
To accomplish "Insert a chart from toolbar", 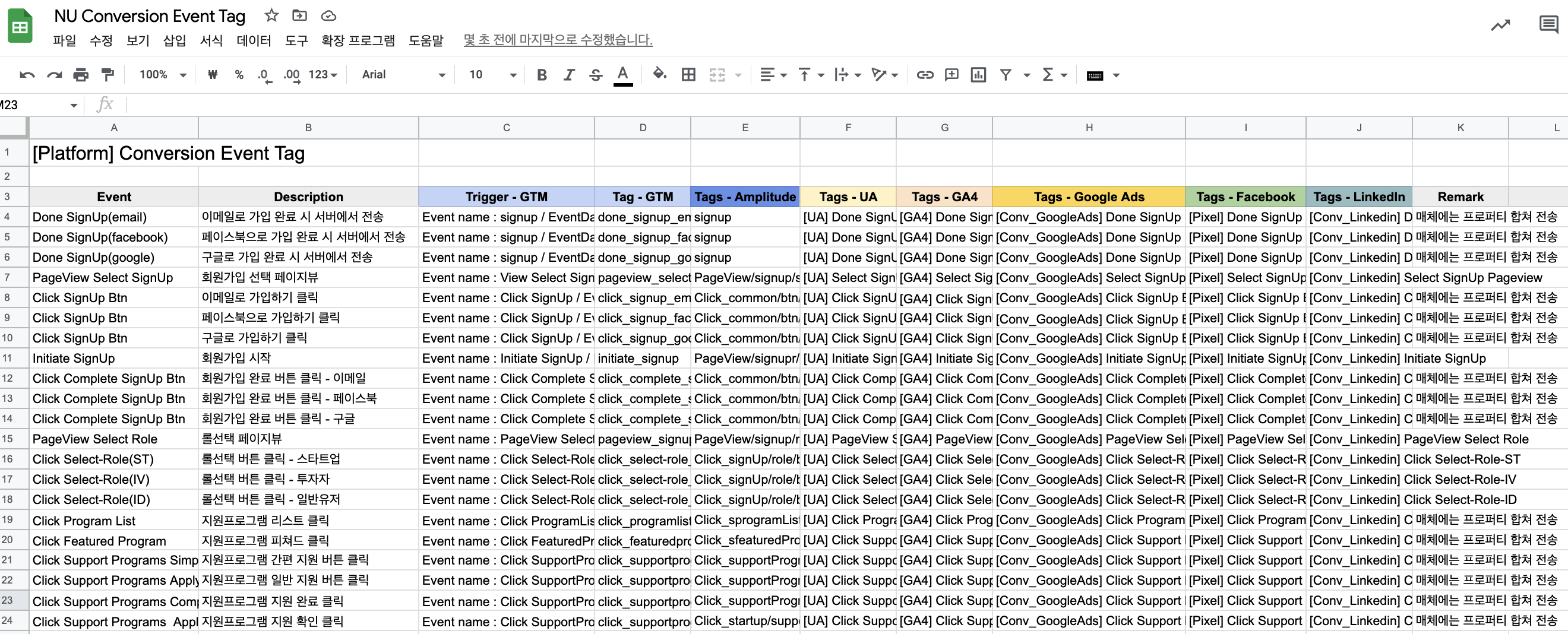I will (978, 75).
